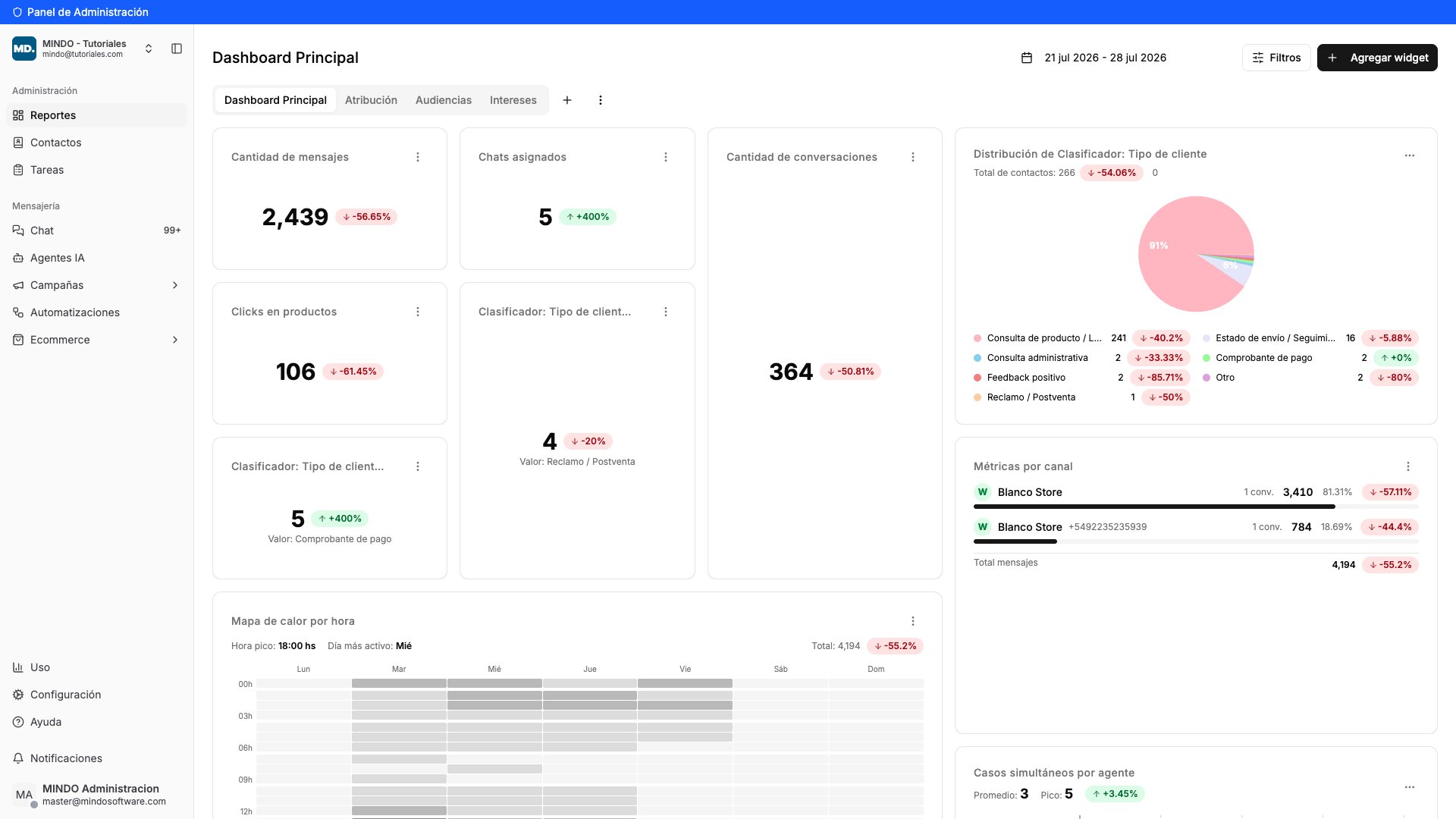Switch to the Audiencias tab

coord(444,100)
